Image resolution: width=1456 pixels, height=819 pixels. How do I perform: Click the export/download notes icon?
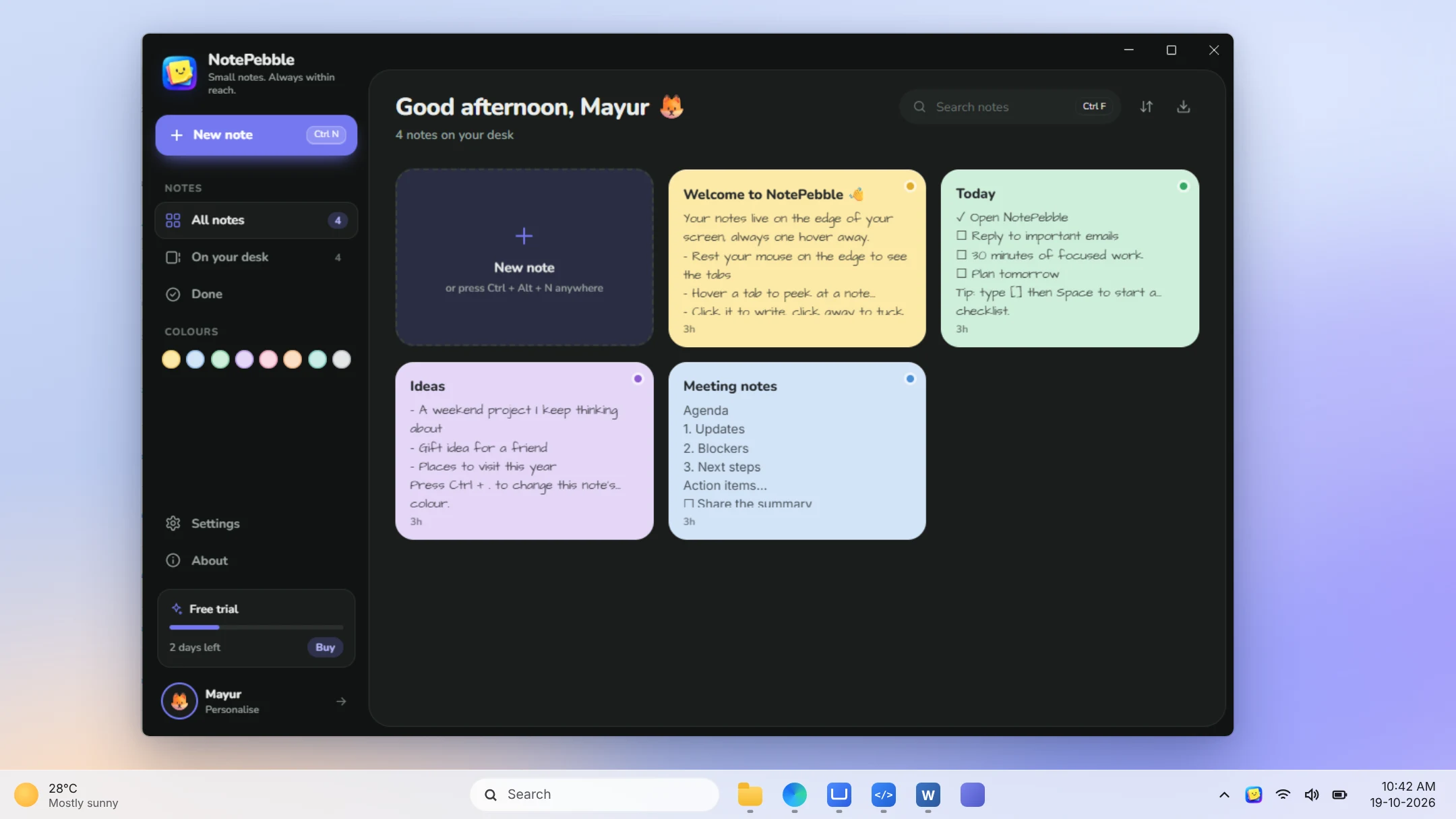tap(1183, 107)
